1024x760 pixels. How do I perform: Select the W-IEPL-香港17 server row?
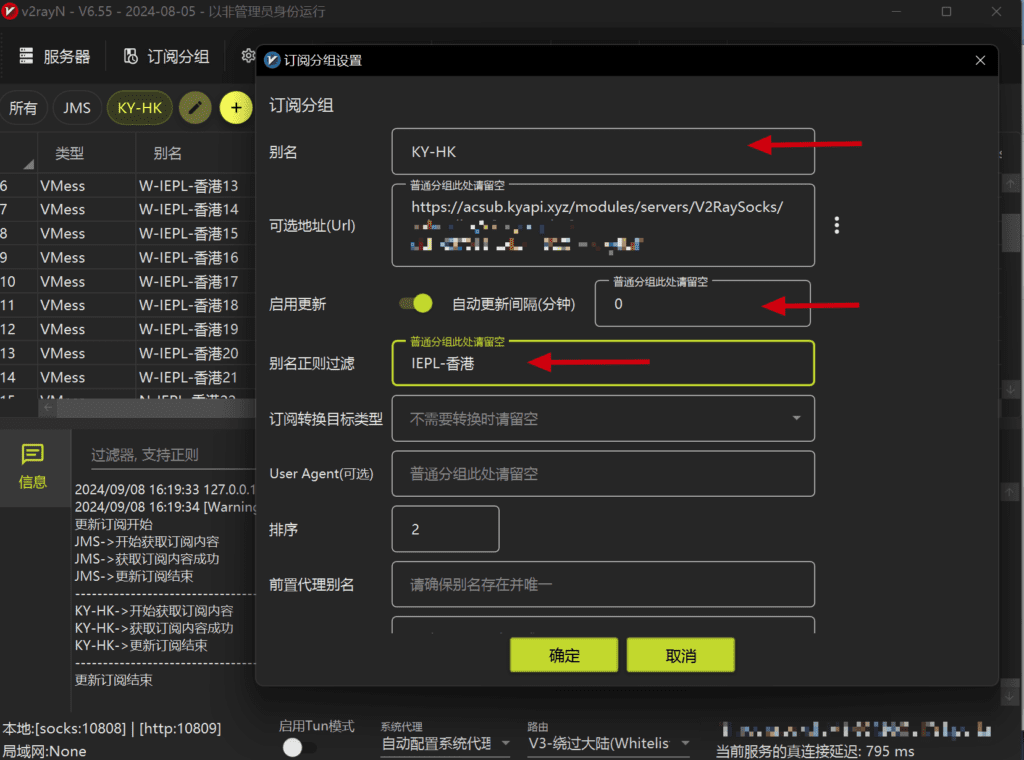[127, 281]
